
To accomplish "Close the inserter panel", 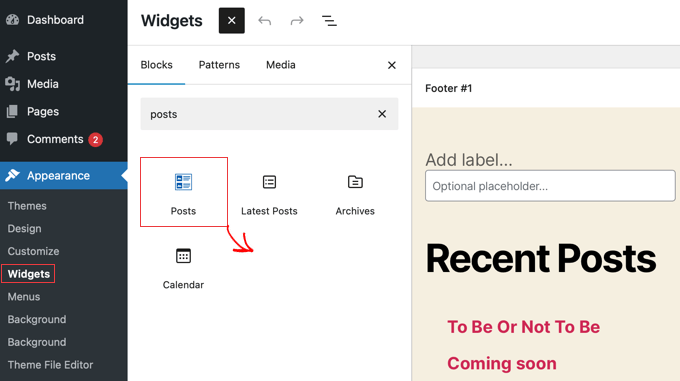I will click(x=392, y=65).
